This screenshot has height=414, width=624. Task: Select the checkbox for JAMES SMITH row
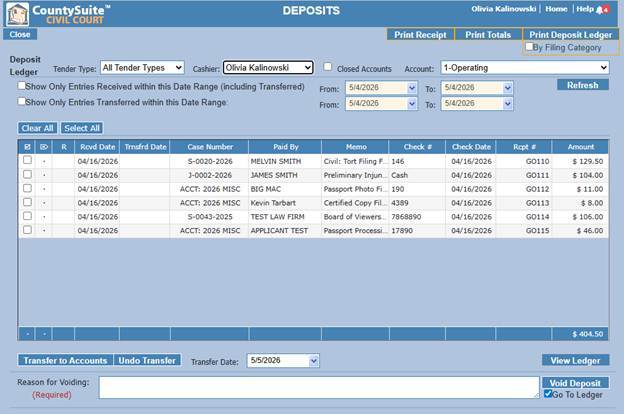pos(27,174)
